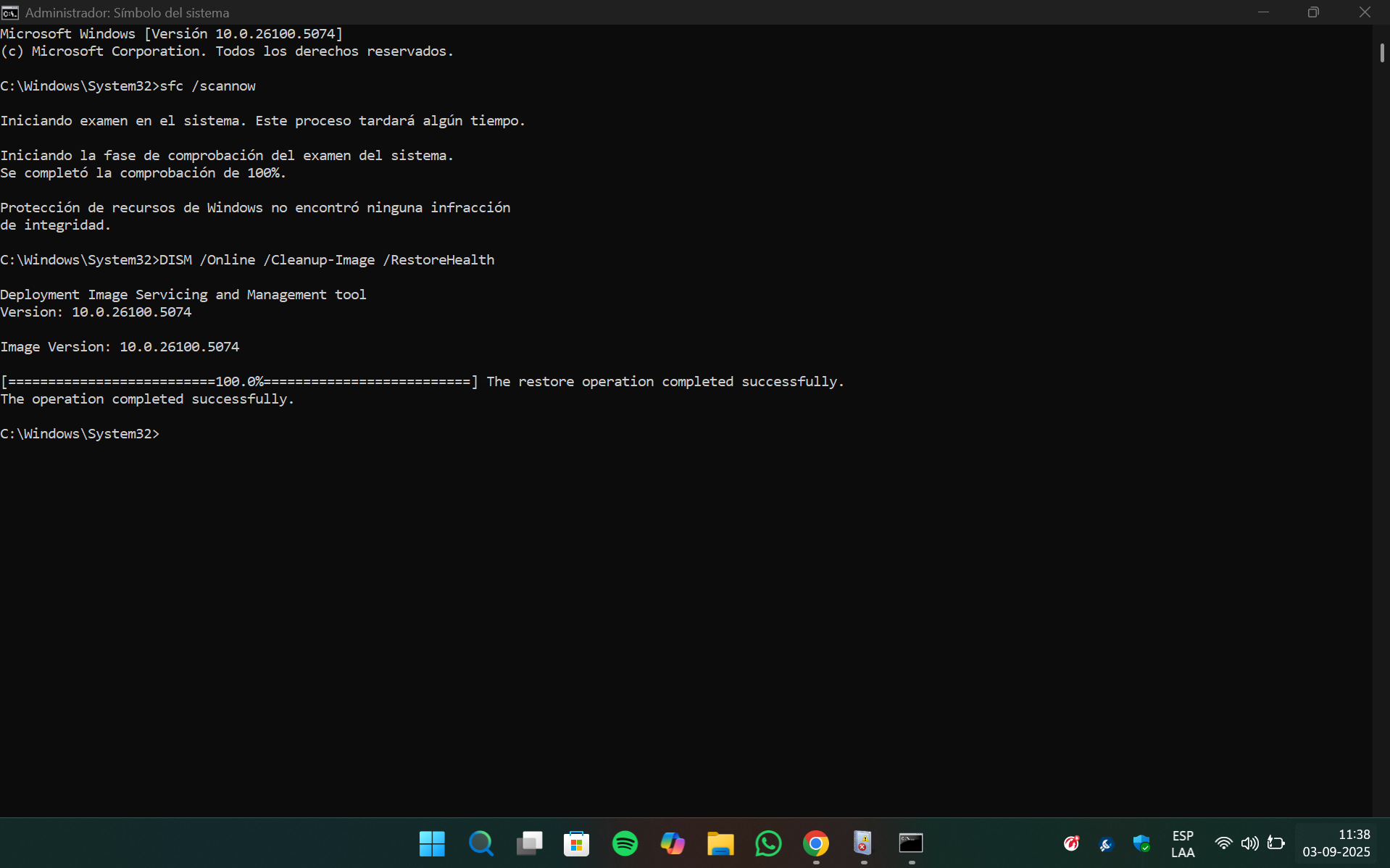
Task: Open the app beside Chrome in the taskbar
Action: pyautogui.click(x=863, y=843)
